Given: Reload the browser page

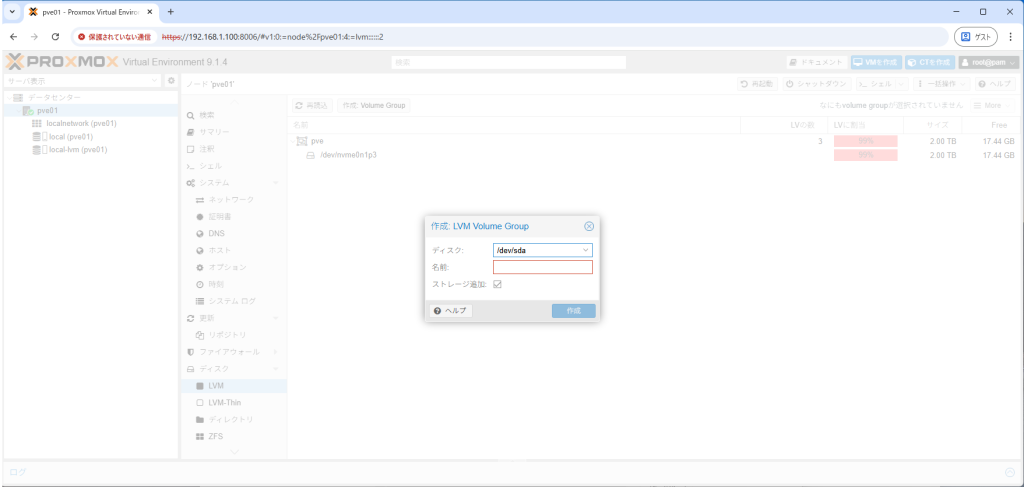Looking at the screenshot, I should [x=56, y=37].
